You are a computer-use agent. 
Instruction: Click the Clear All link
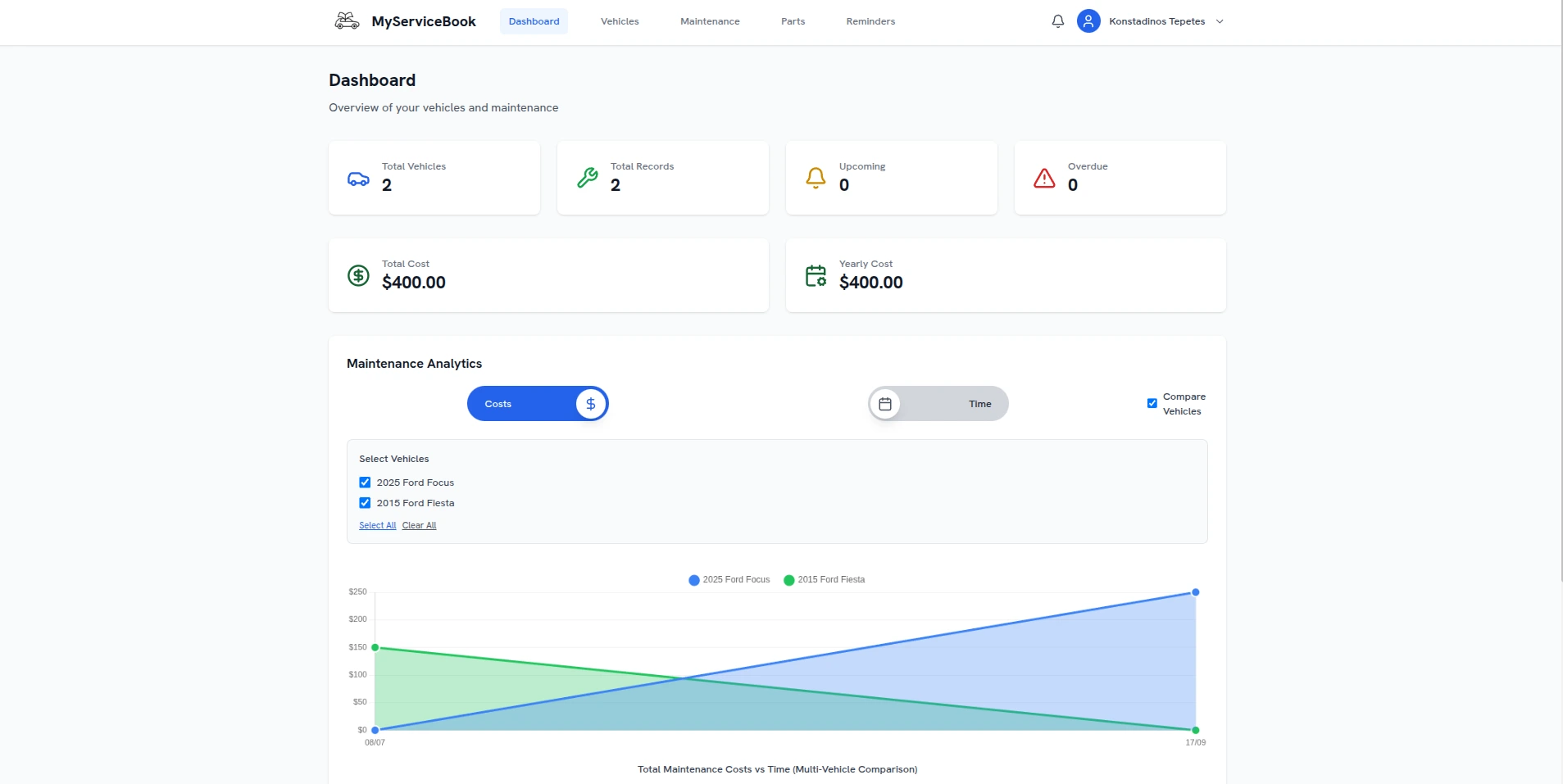point(419,526)
